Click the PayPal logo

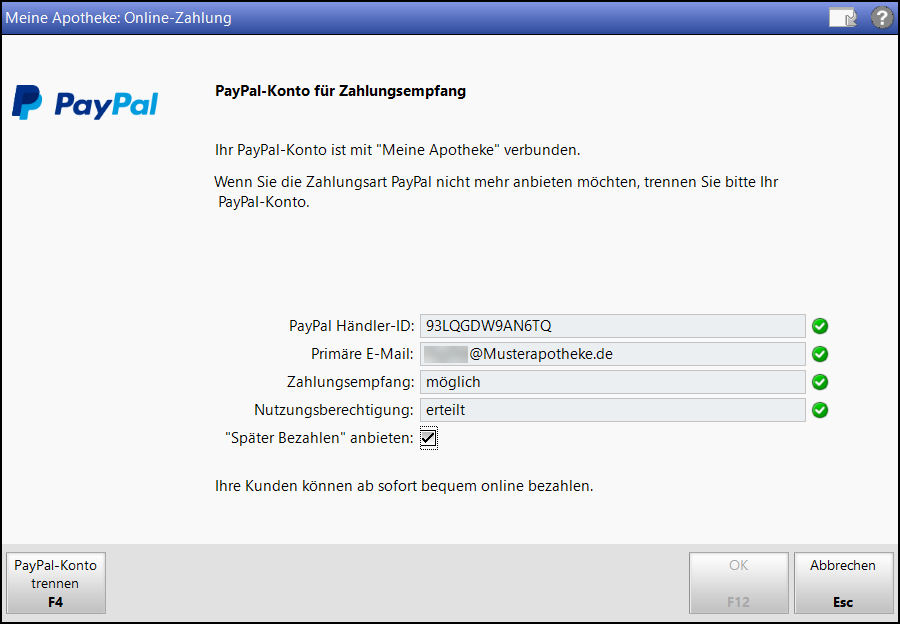[x=85, y=103]
